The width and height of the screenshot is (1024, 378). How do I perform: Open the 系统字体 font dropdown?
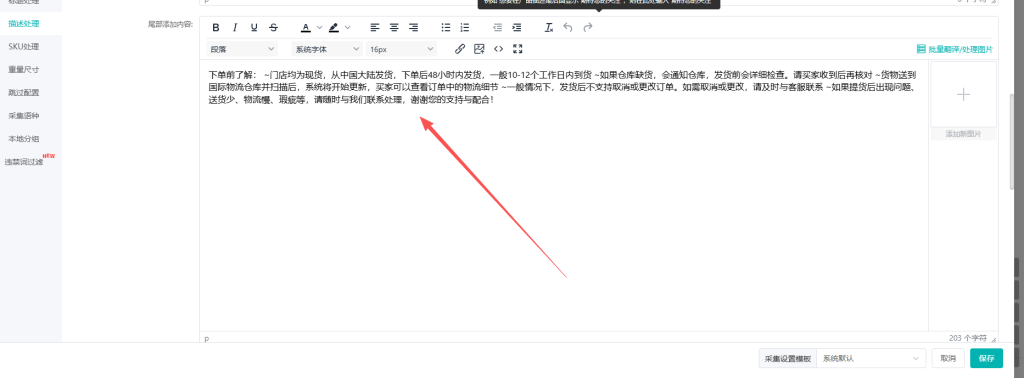click(x=327, y=49)
